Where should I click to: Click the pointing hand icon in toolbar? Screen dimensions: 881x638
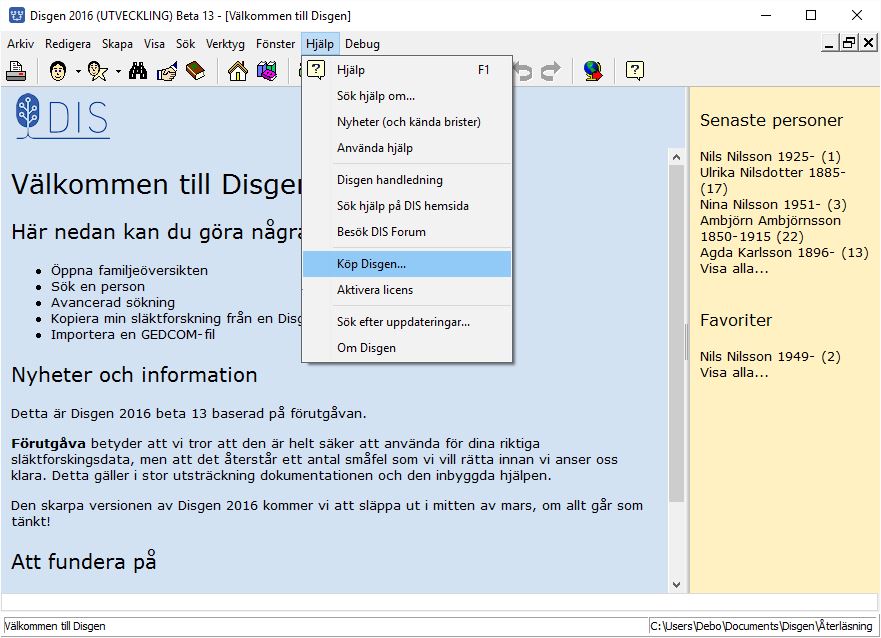click(x=167, y=71)
